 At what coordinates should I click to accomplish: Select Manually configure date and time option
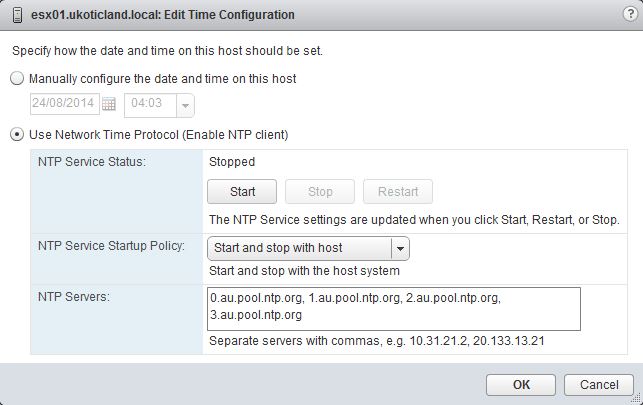[x=17, y=78]
